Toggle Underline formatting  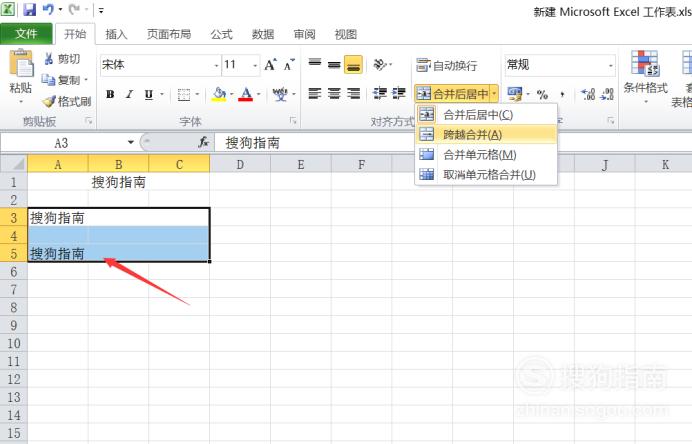pyautogui.click(x=149, y=94)
